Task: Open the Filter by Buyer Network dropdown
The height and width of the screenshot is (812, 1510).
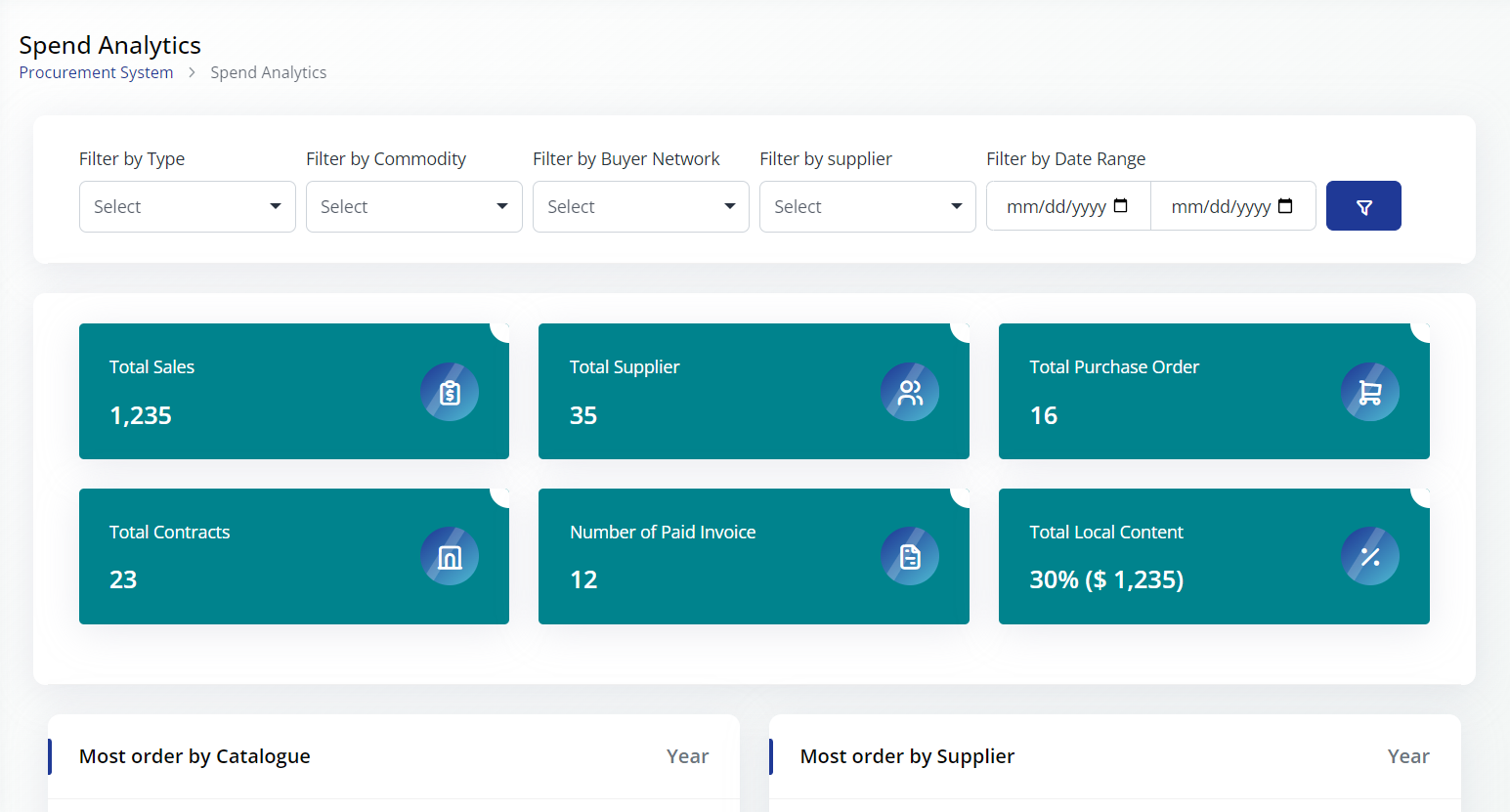Action: pyautogui.click(x=640, y=206)
